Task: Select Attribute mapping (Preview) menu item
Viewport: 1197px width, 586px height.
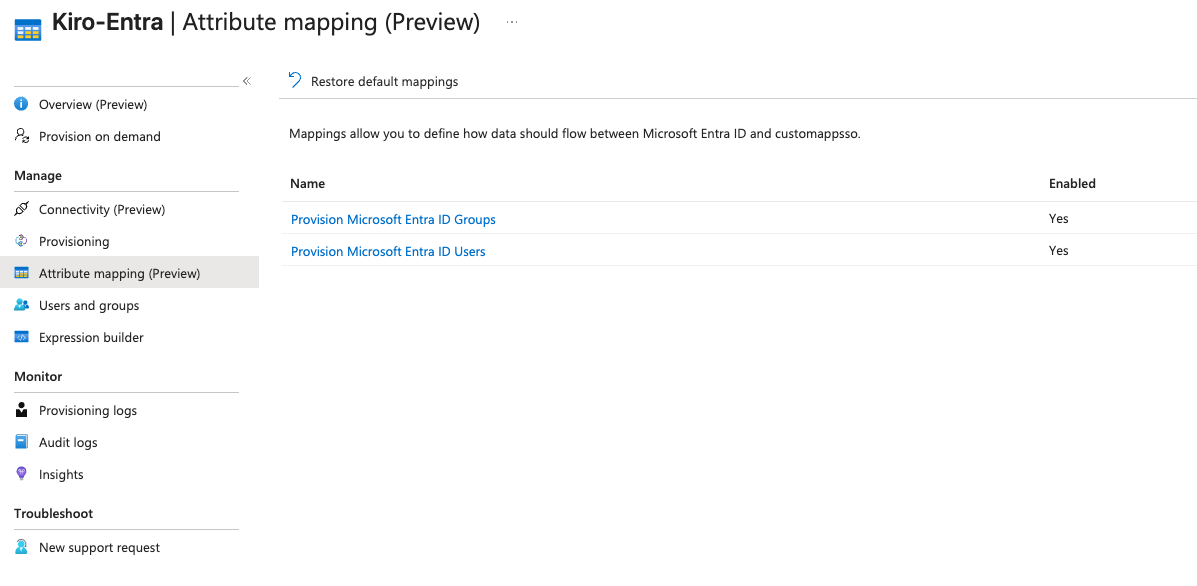Action: (119, 273)
